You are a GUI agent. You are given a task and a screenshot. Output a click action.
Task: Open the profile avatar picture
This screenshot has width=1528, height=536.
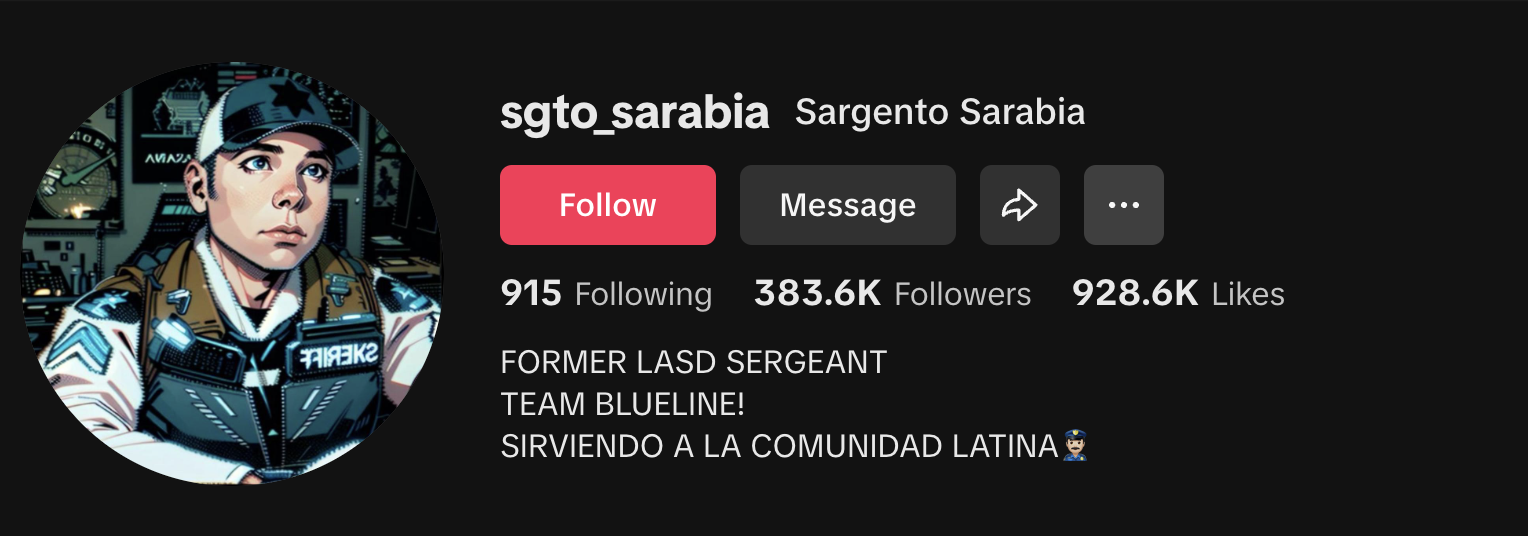(232, 274)
